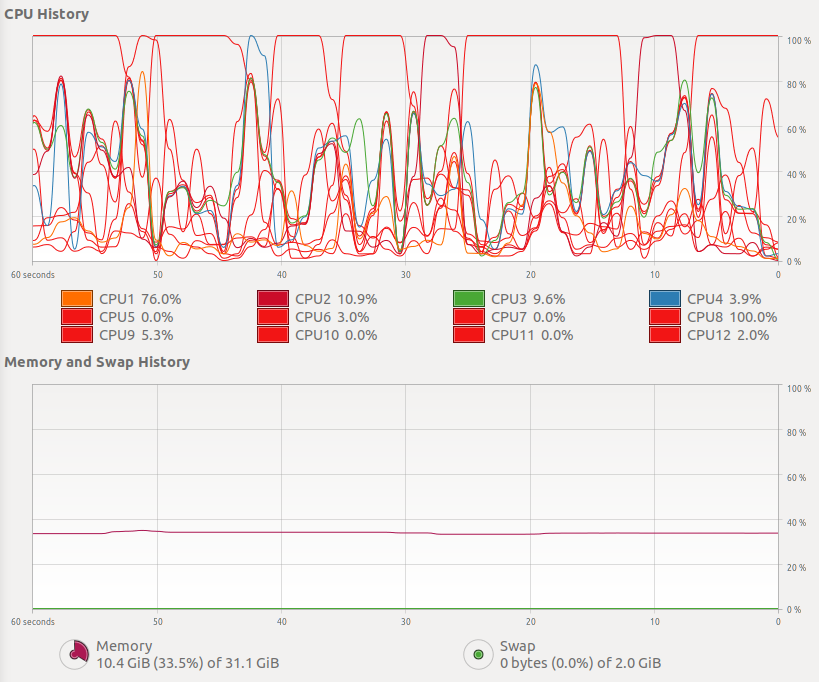Click the Swap label text

(518, 646)
